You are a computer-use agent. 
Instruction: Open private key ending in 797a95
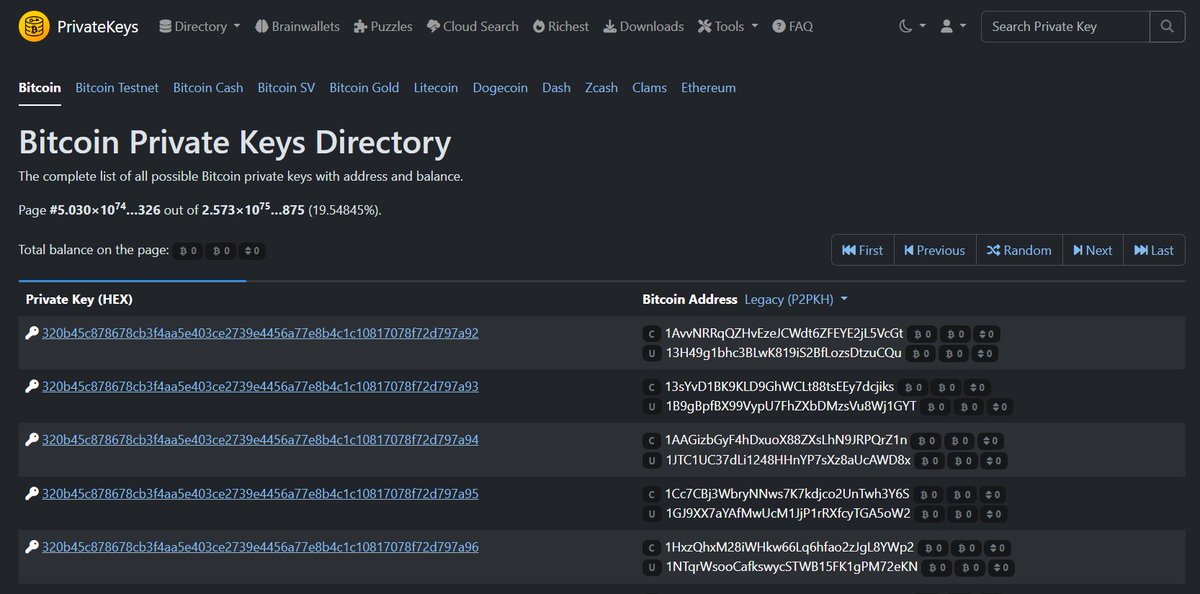(x=260, y=493)
